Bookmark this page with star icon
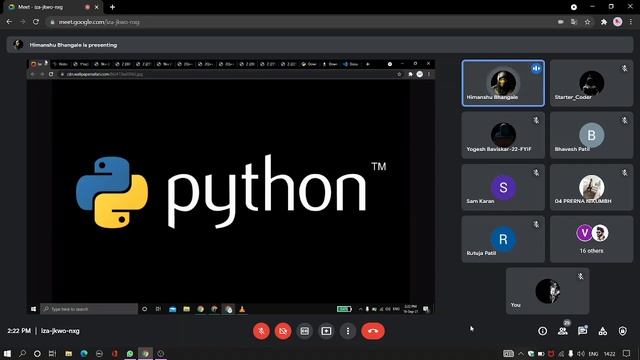Screen dimensions: 640x360 pyautogui.click(x=587, y=22)
